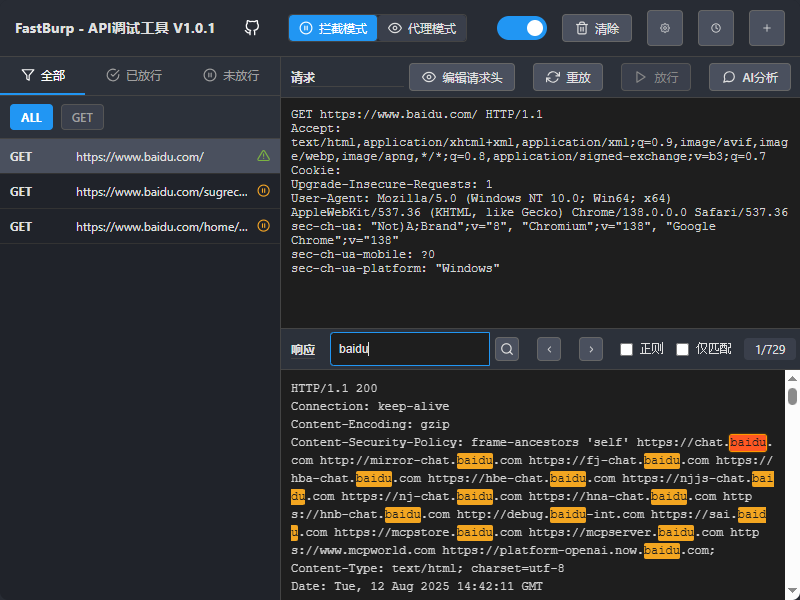Viewport: 800px width, 600px height.
Task: Click the 请求 request section label
Action: point(303,78)
